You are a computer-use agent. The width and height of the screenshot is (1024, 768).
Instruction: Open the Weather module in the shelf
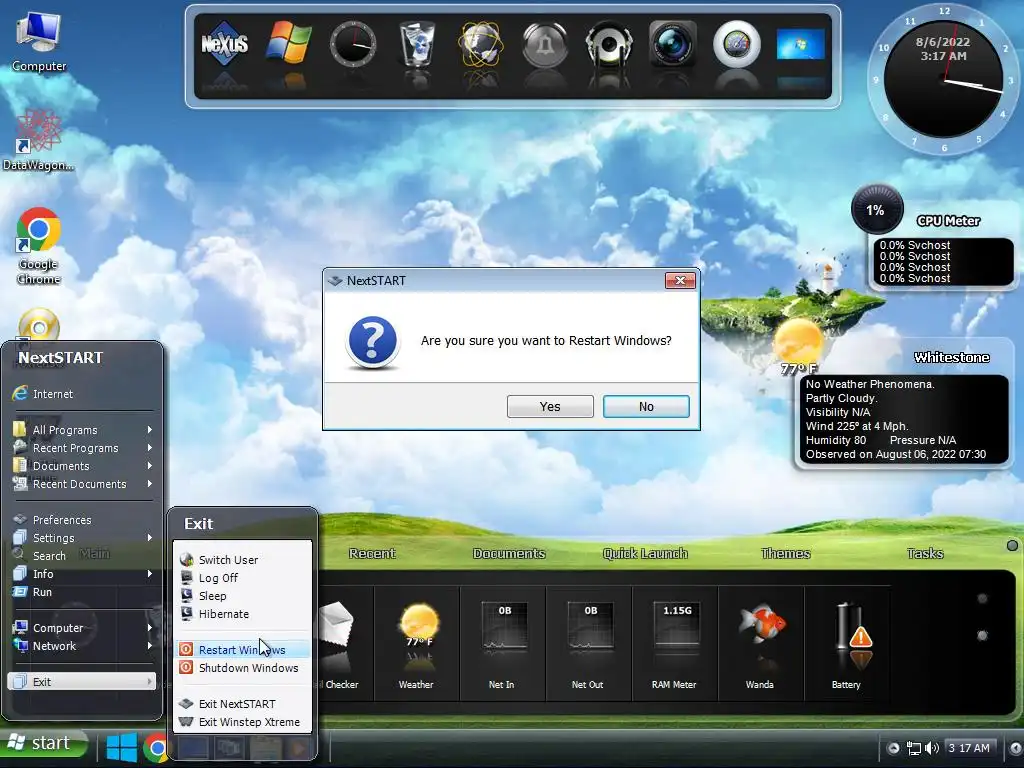click(417, 645)
